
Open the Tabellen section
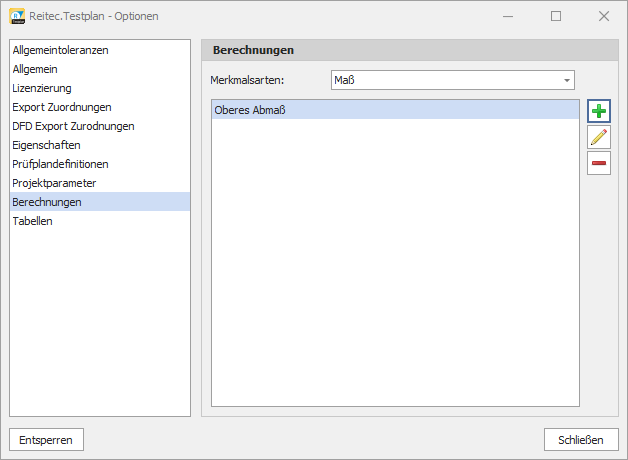tap(100, 221)
